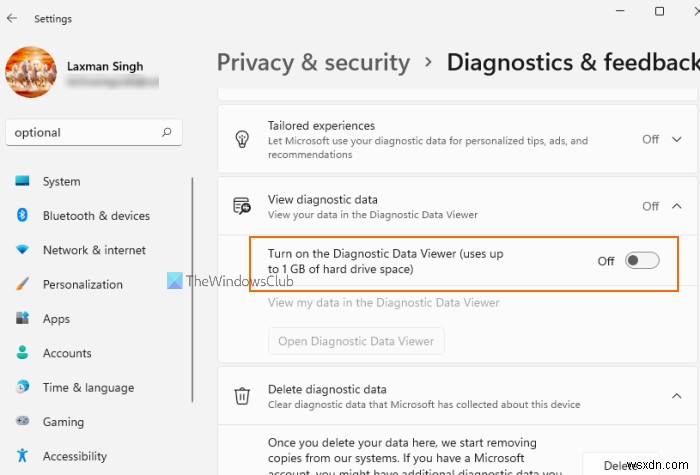
Task: Open Personalization brush icon
Action: point(22,284)
